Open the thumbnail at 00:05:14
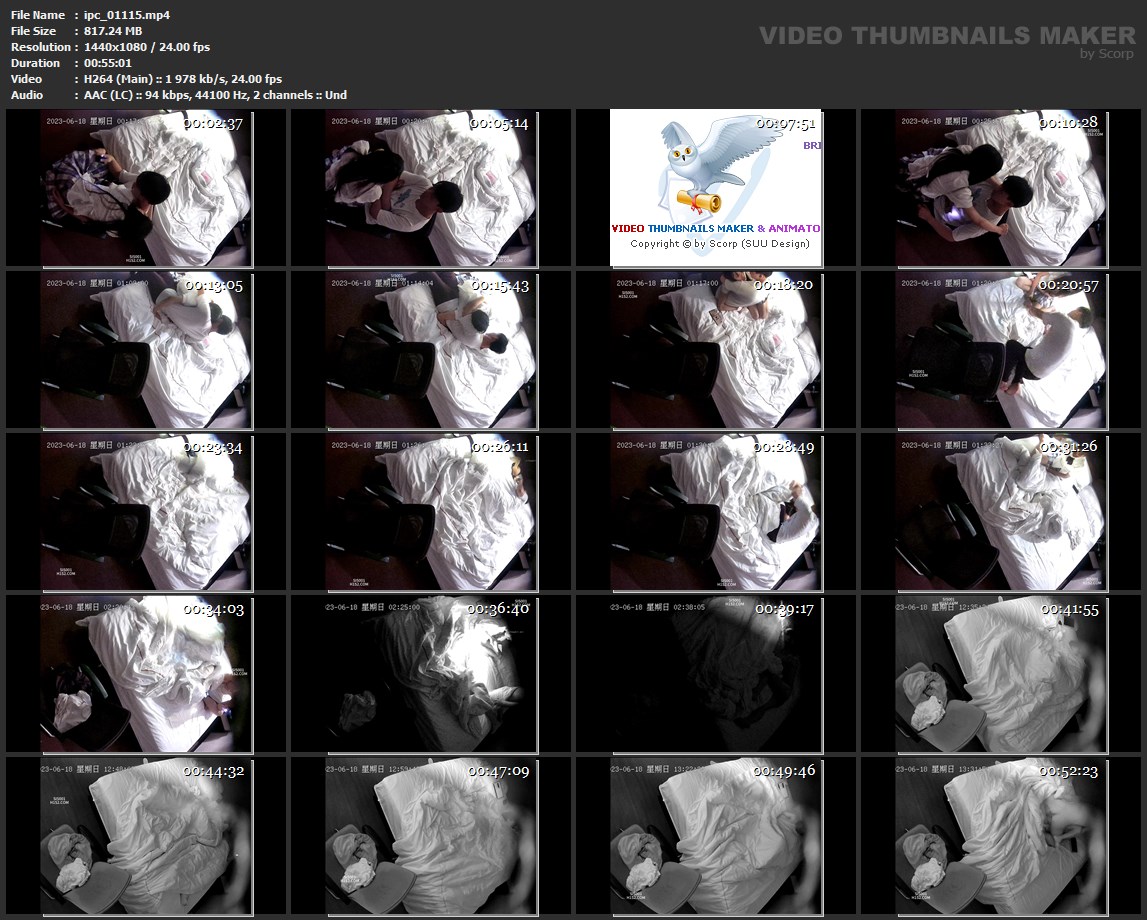Image resolution: width=1147 pixels, height=920 pixels. click(x=431, y=188)
